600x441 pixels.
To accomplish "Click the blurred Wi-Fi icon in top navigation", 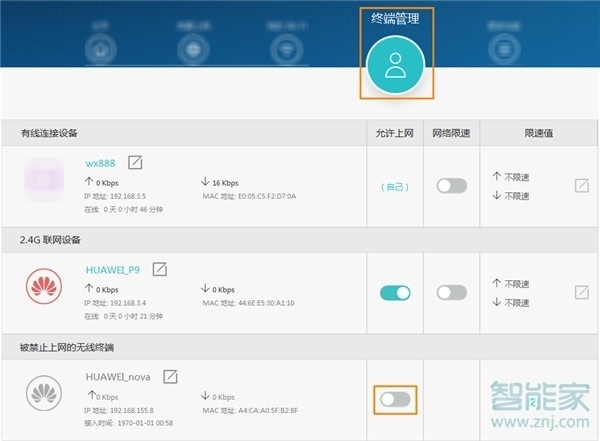I will (x=287, y=49).
